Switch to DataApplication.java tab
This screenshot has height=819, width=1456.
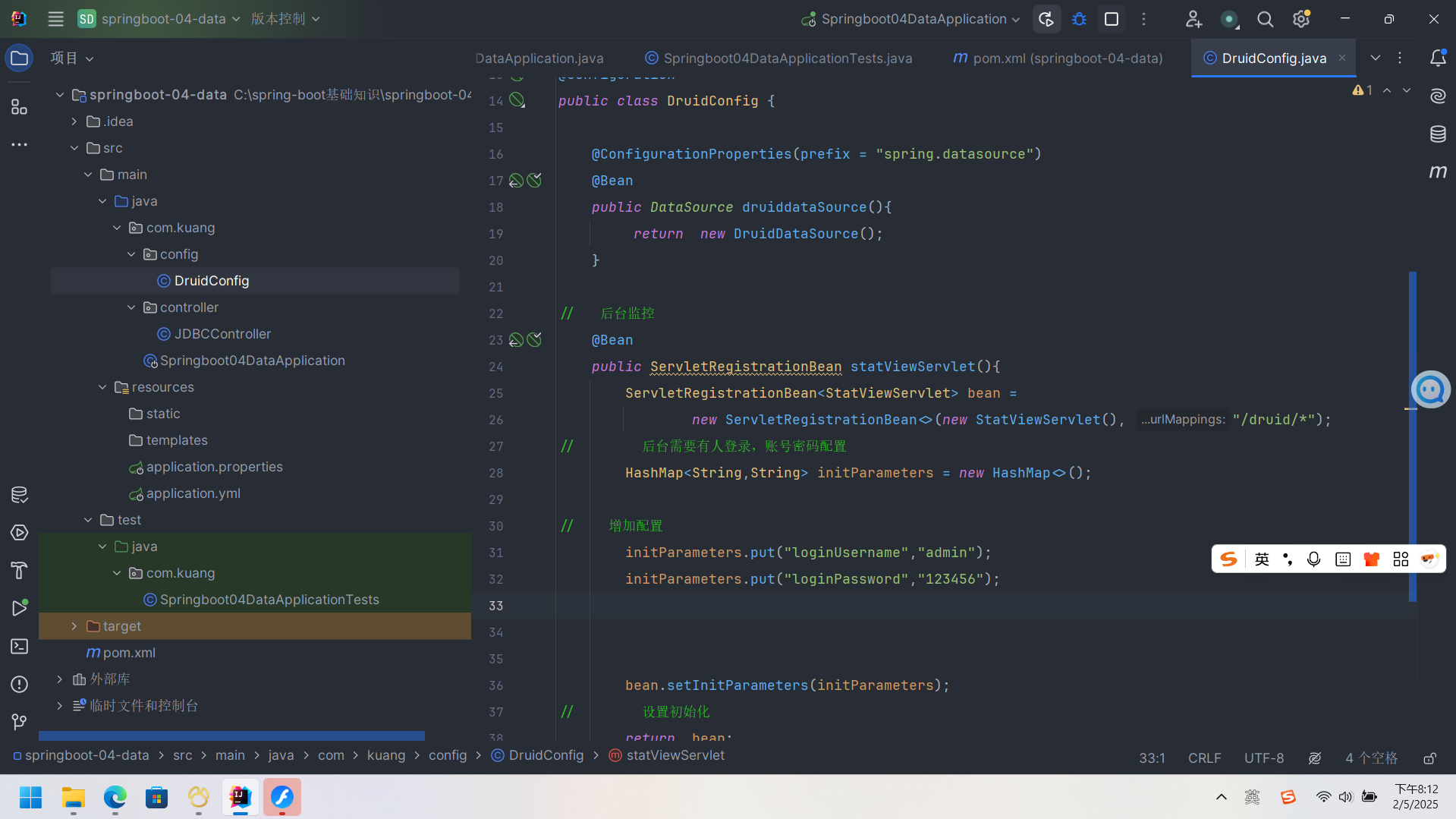539,58
